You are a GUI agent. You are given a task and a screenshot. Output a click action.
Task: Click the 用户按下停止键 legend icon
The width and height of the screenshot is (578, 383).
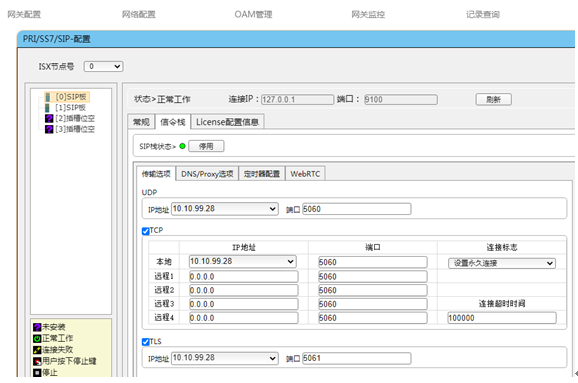click(37, 361)
